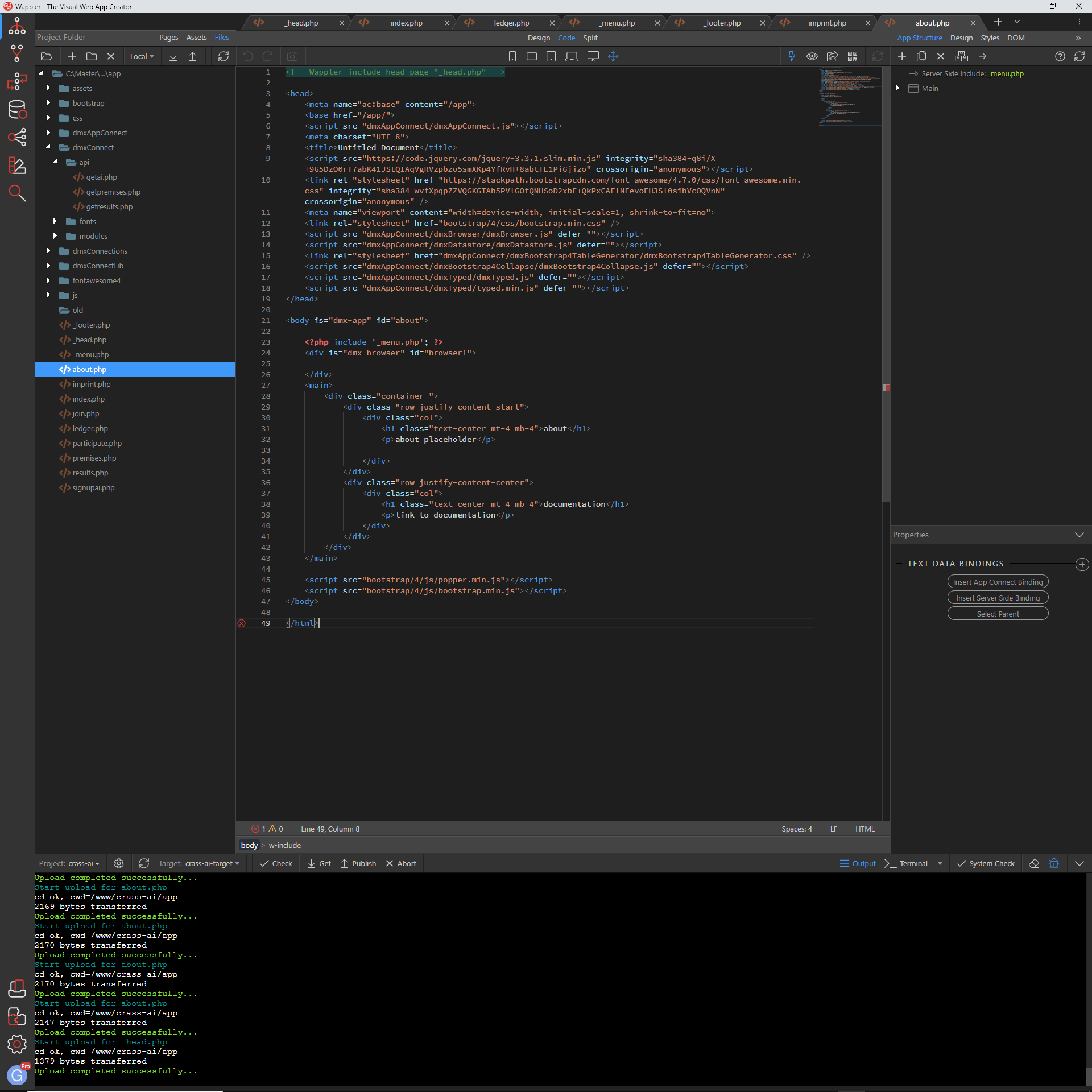Open the Assets tab in Project Folder
Image resolution: width=1092 pixels, height=1092 pixels.
196,38
